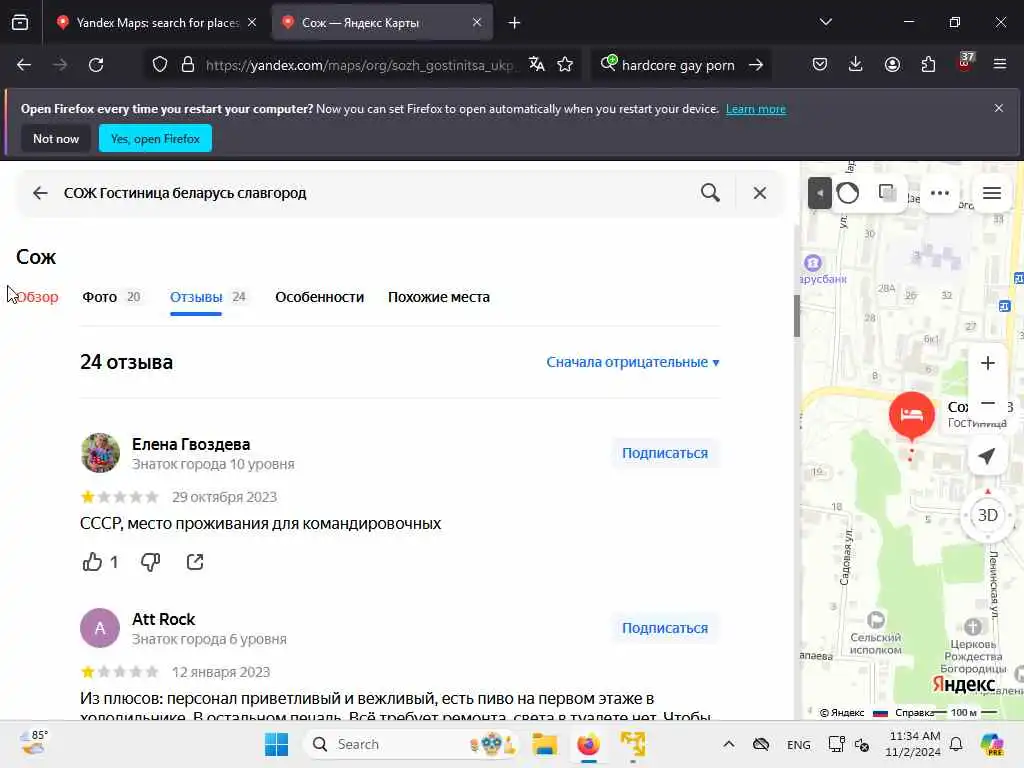Viewport: 1024px width, 768px height.
Task: Zoom out on the map
Action: point(987,404)
